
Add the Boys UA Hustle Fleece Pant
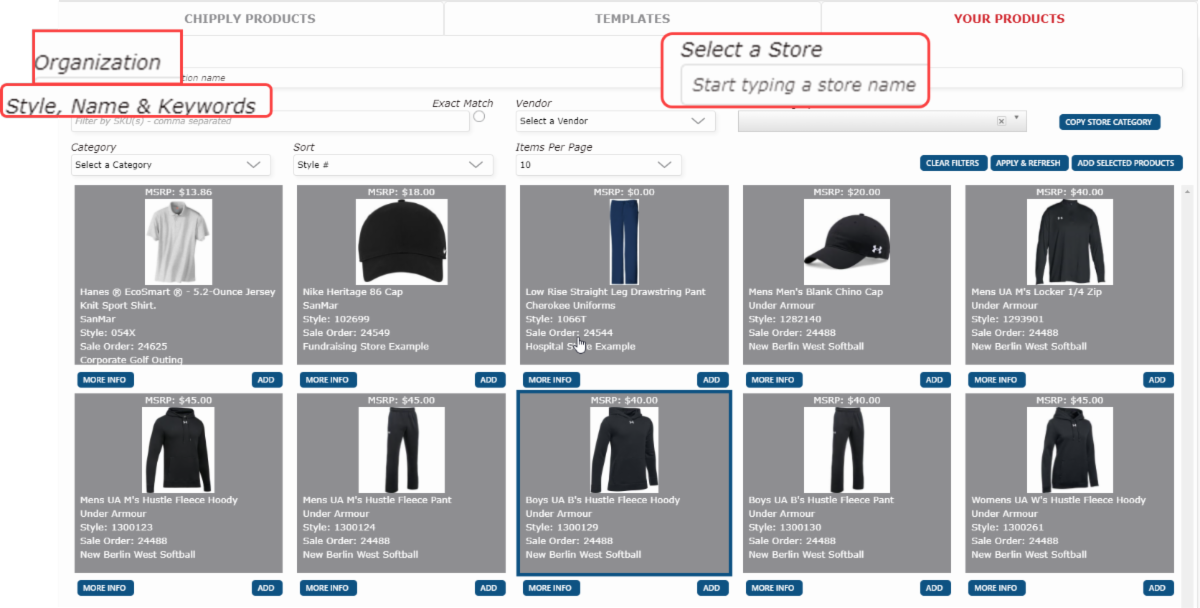935,588
